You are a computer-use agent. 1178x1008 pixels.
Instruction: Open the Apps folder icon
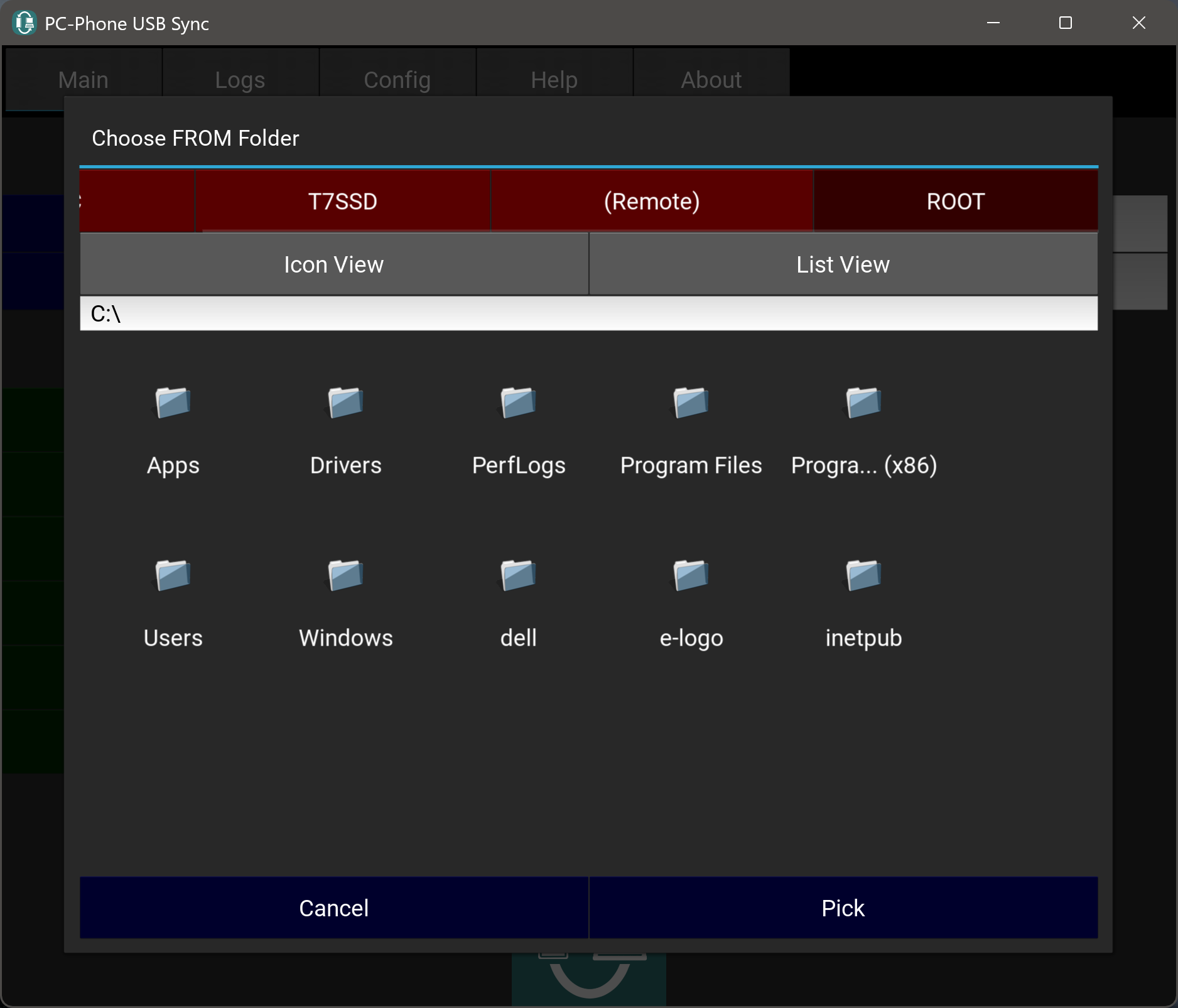click(173, 403)
